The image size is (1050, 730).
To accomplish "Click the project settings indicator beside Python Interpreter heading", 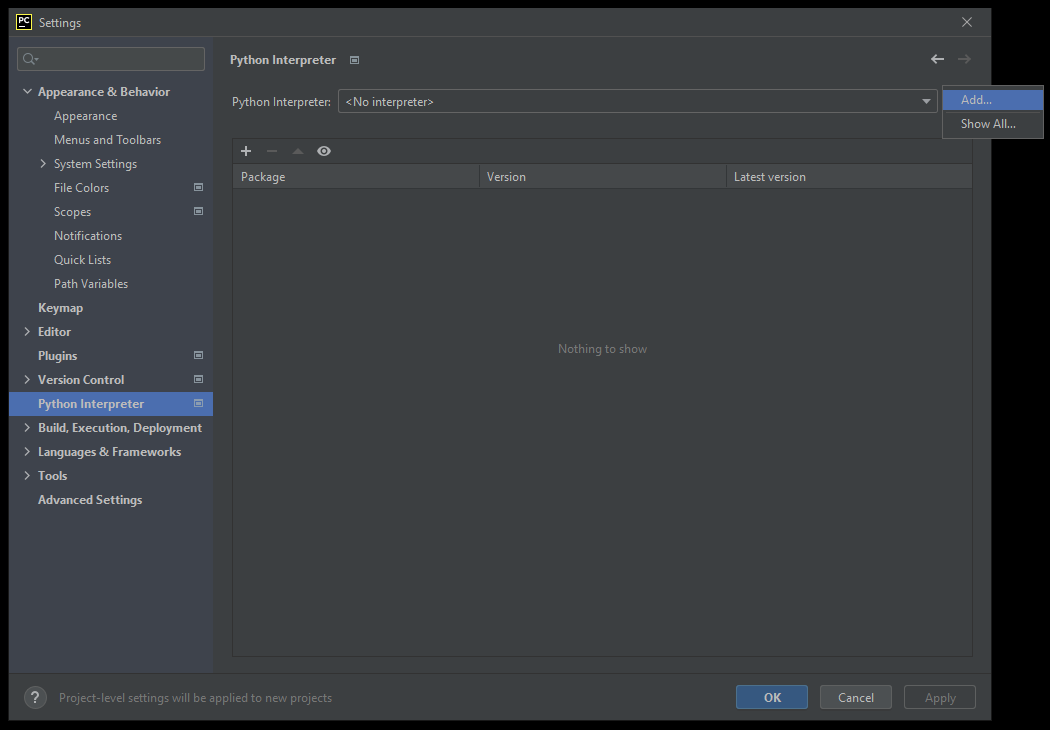I will [x=354, y=60].
